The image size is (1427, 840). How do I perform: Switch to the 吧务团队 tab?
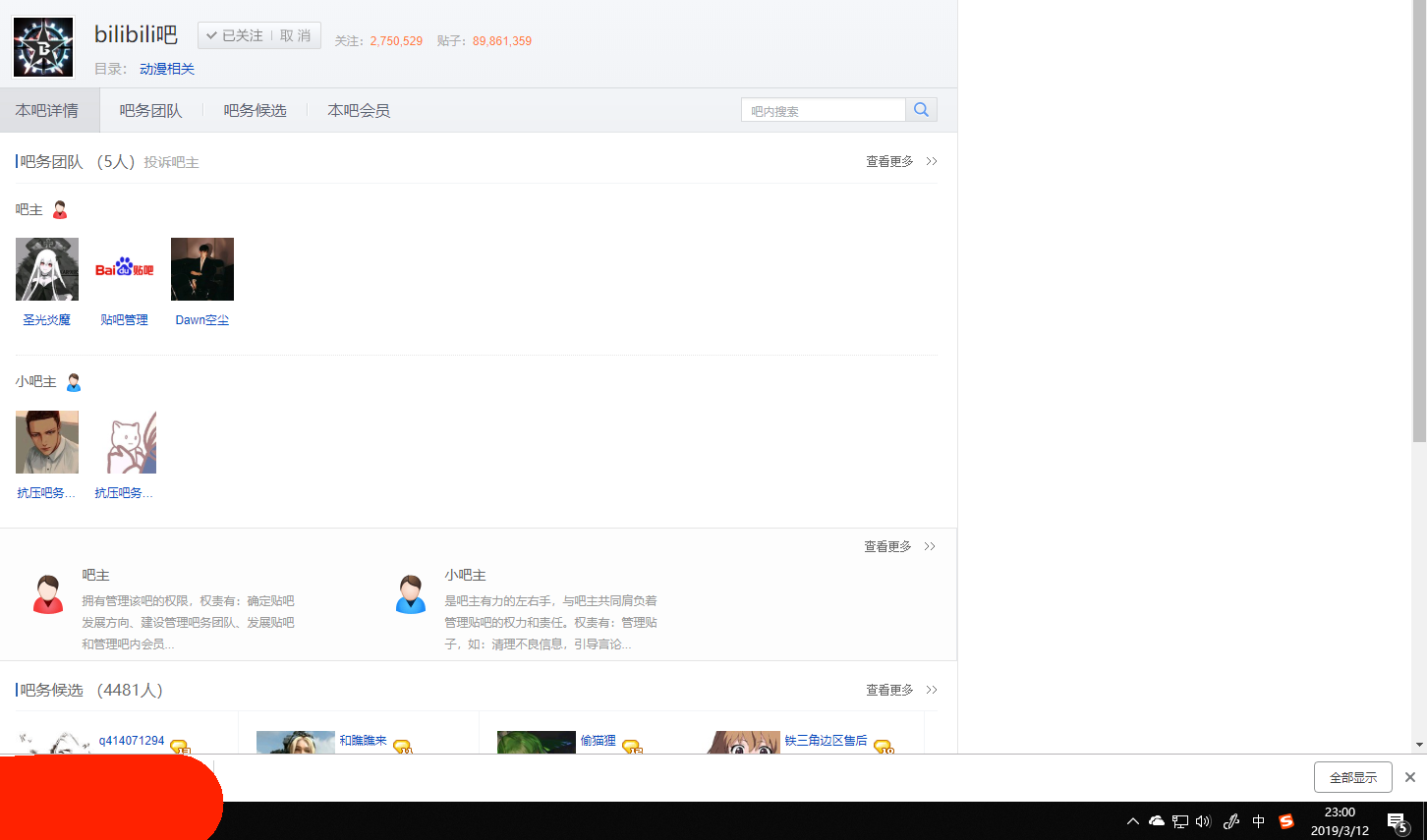150,111
